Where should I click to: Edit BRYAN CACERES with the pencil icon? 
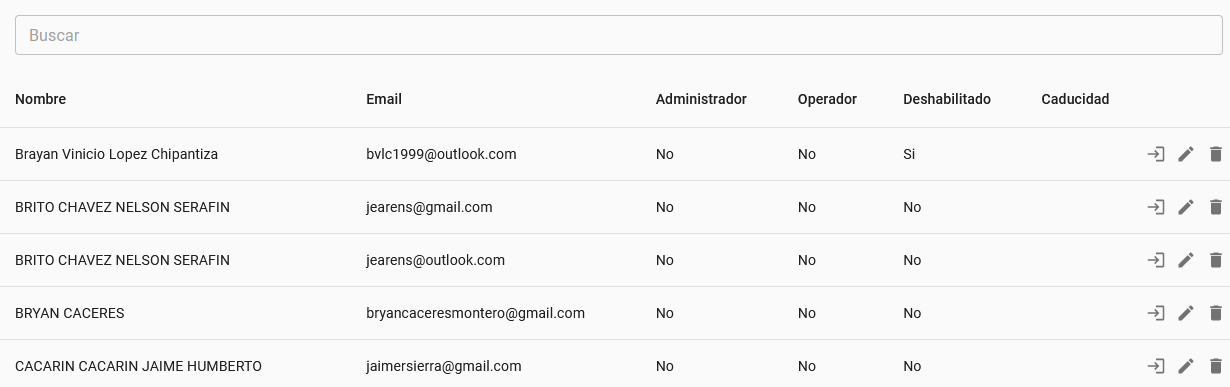1186,313
